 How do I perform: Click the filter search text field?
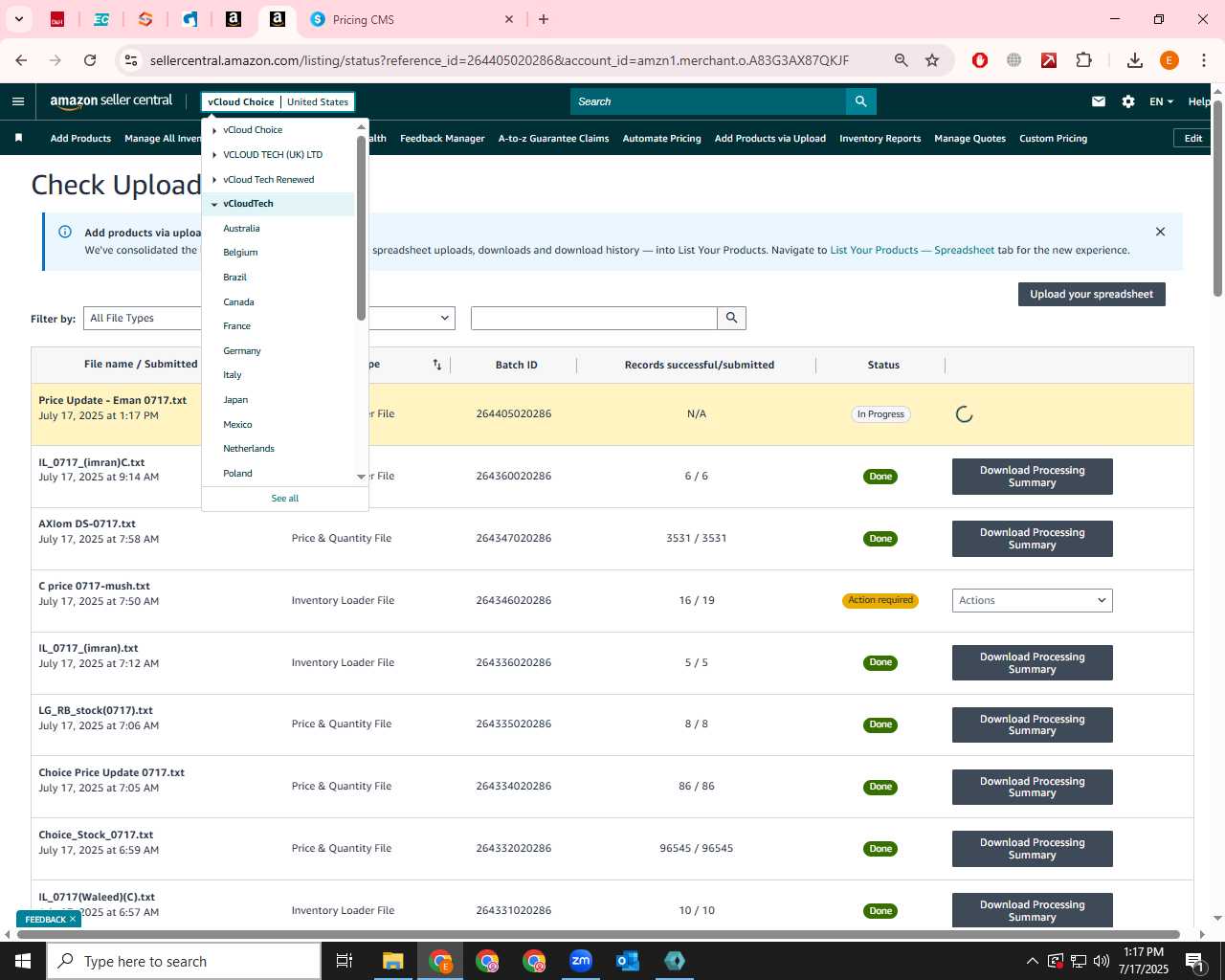coord(593,318)
